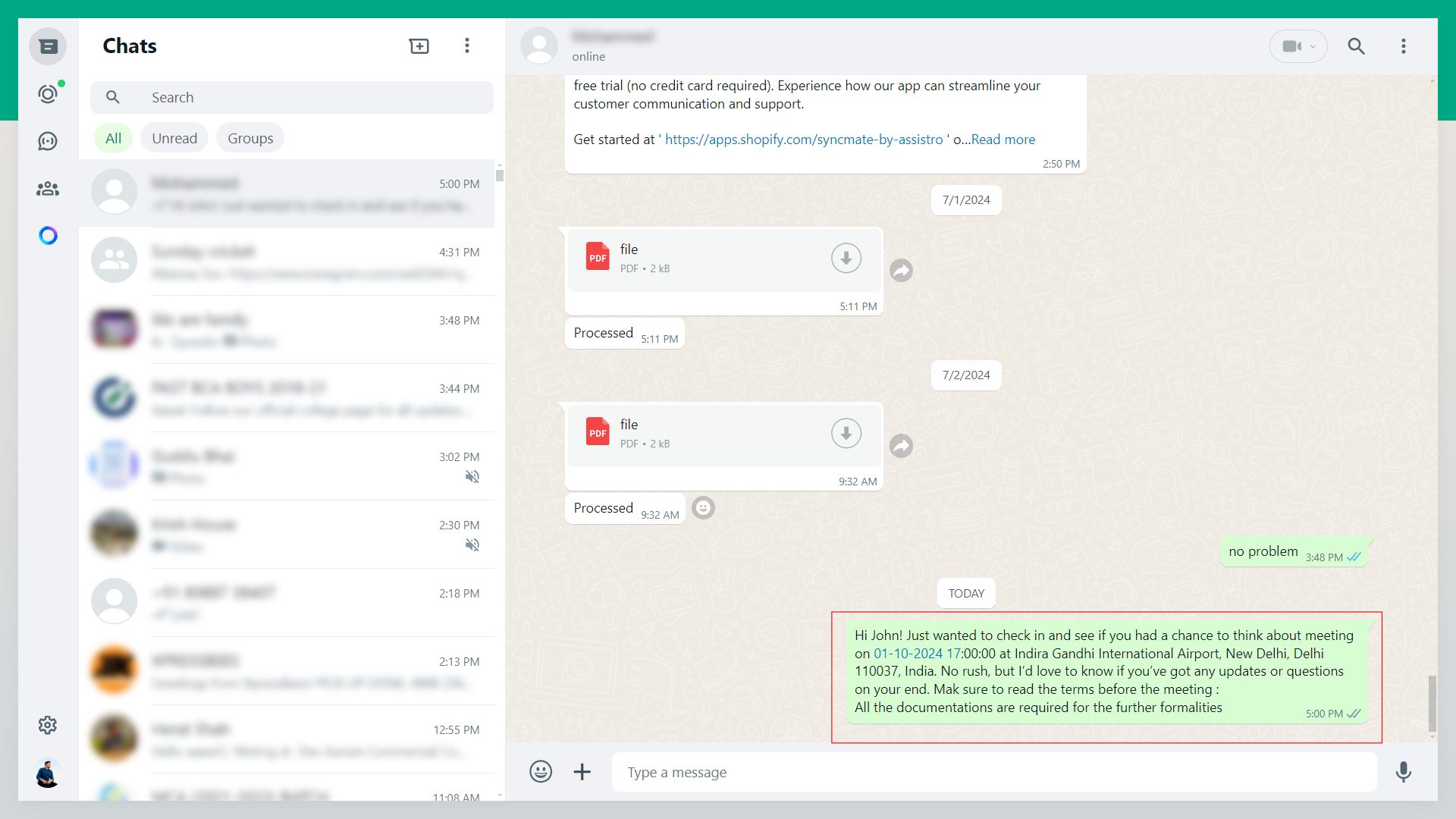Open the Status updates icon in sidebar
This screenshot has width=1456, height=819.
[48, 94]
